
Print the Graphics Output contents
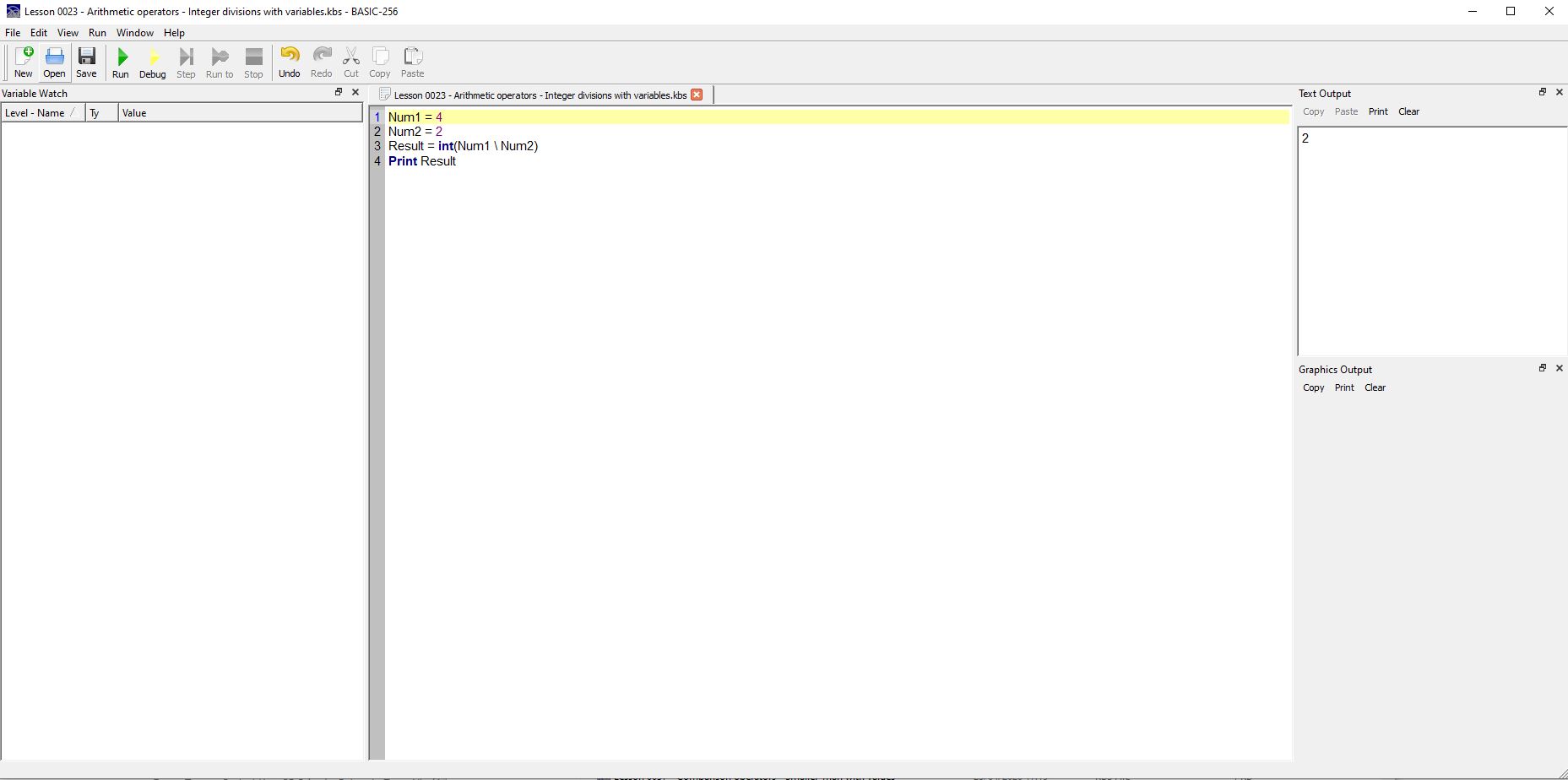coord(1344,387)
